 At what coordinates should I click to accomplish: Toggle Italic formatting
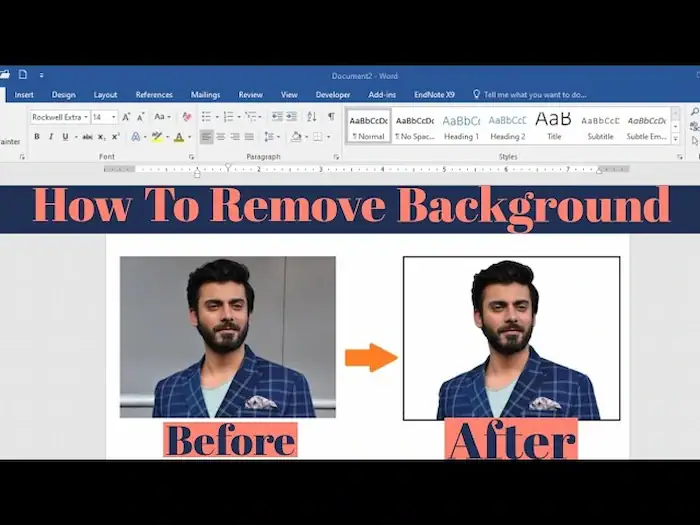(x=51, y=137)
